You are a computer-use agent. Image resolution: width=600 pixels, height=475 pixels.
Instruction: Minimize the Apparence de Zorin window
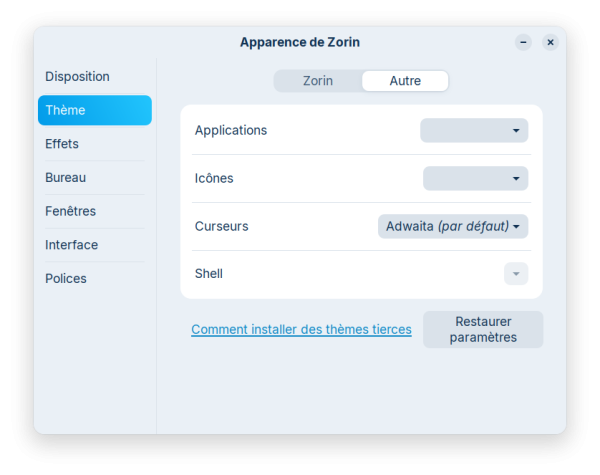(523, 42)
